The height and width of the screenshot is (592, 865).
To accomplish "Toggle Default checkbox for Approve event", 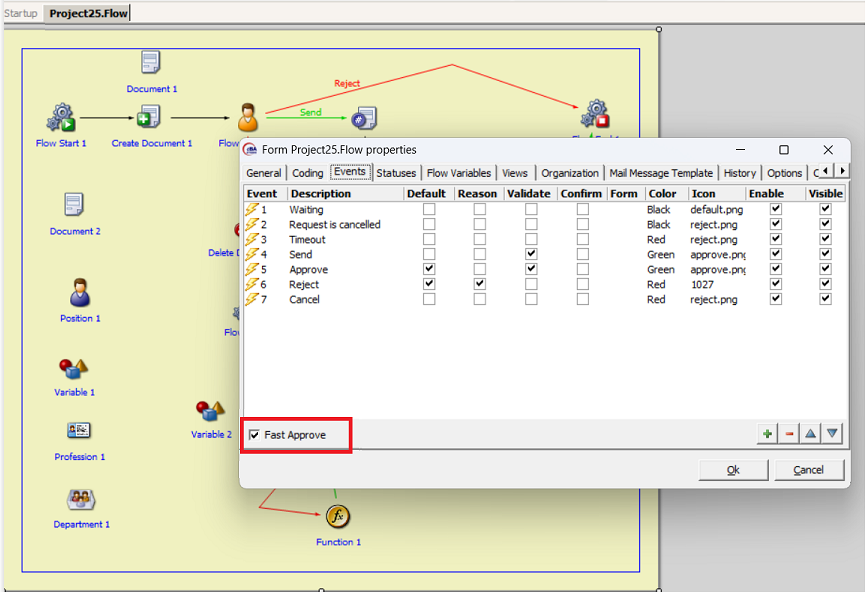I will pyautogui.click(x=429, y=270).
